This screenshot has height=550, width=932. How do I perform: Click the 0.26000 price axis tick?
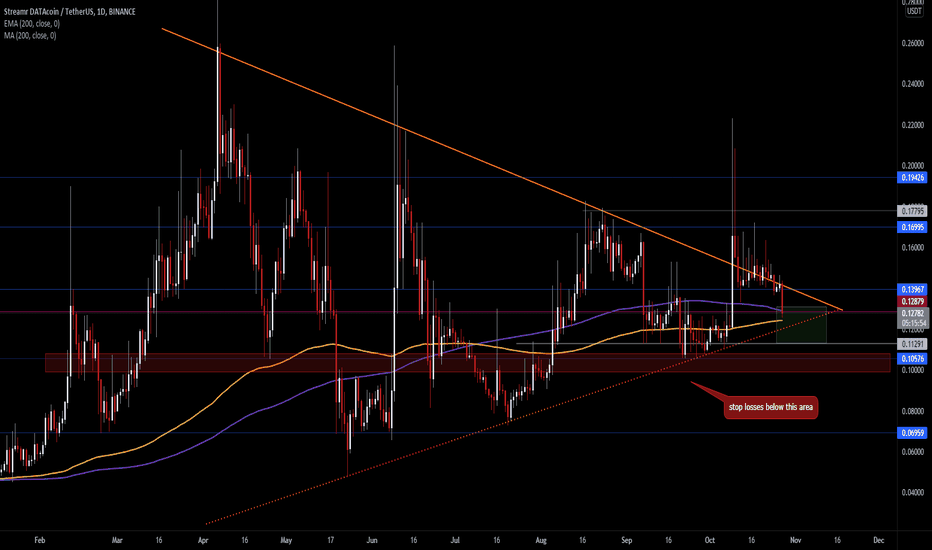point(912,43)
